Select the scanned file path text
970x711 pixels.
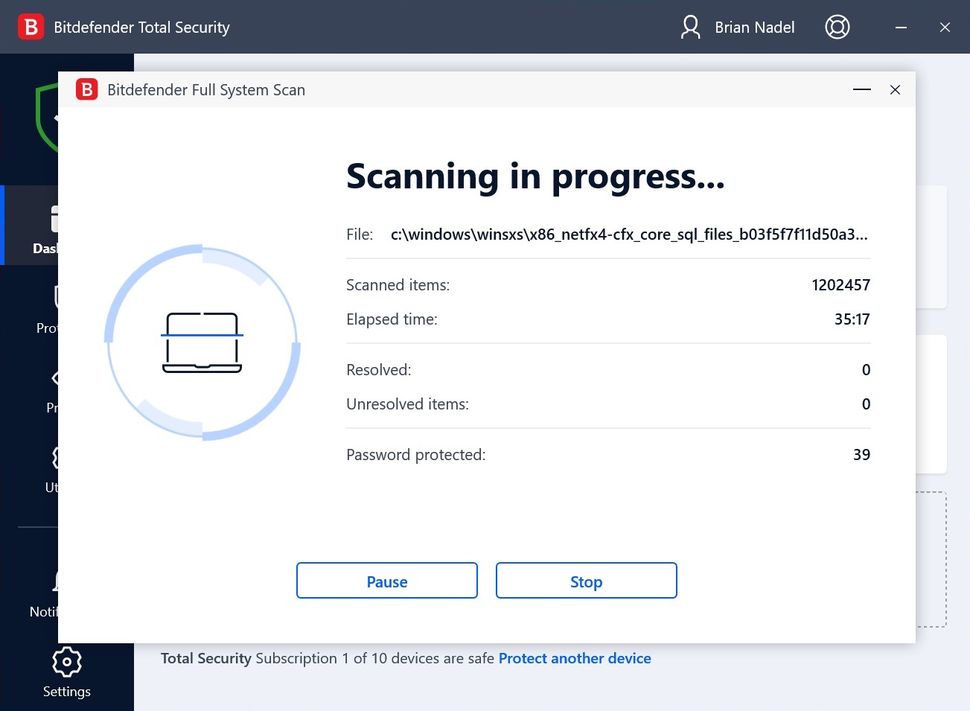coord(629,235)
